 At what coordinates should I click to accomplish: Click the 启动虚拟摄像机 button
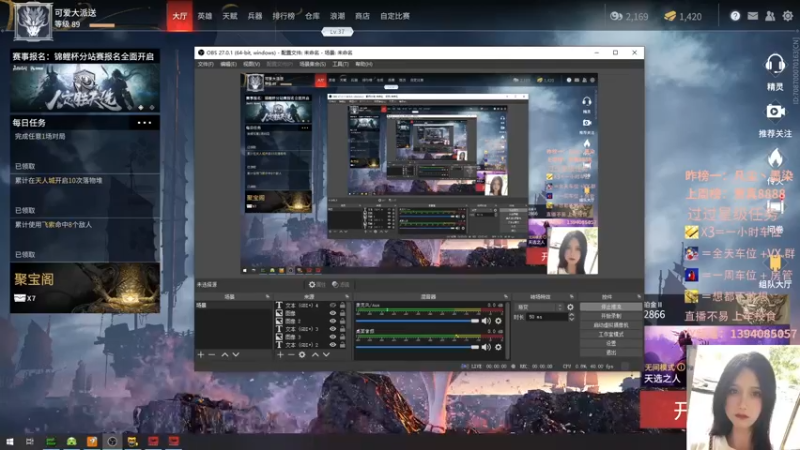coord(611,325)
